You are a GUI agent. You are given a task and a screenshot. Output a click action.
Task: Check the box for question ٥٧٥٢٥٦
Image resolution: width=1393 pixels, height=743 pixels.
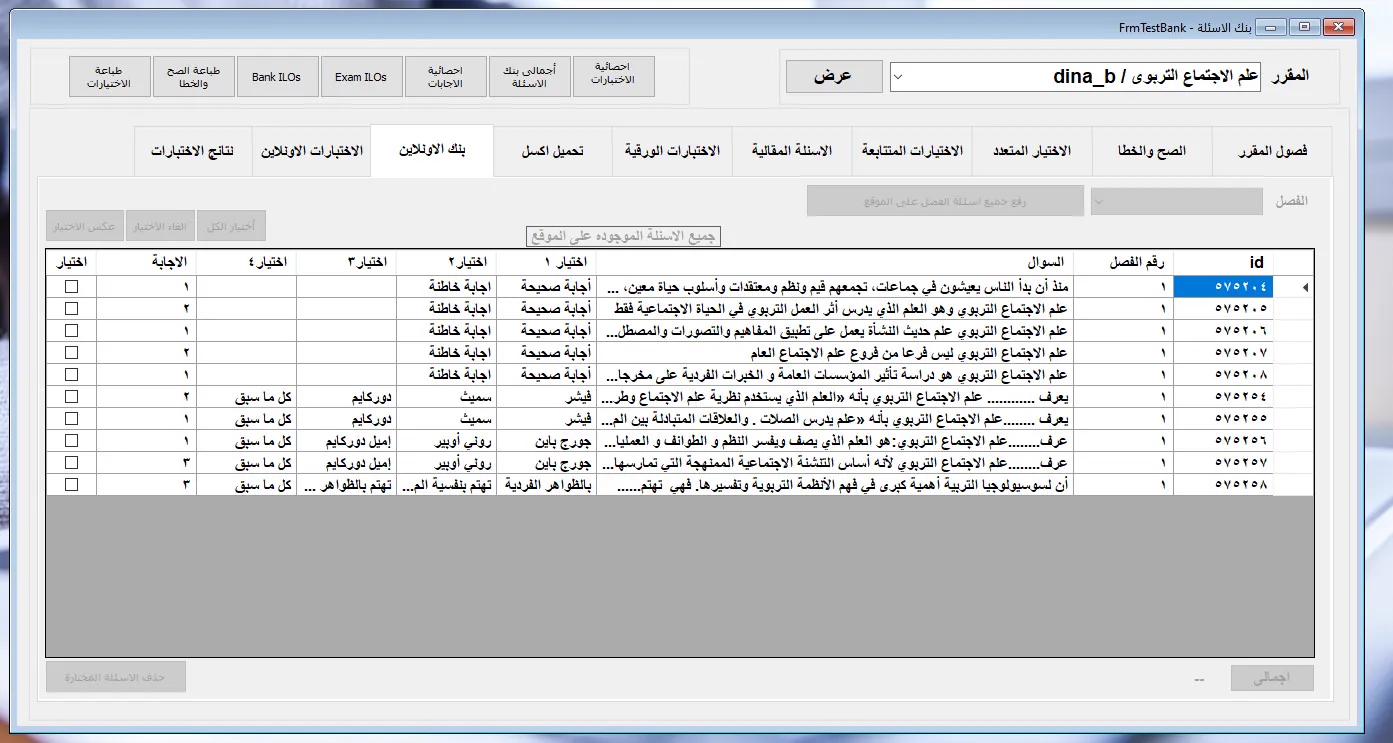pos(71,441)
